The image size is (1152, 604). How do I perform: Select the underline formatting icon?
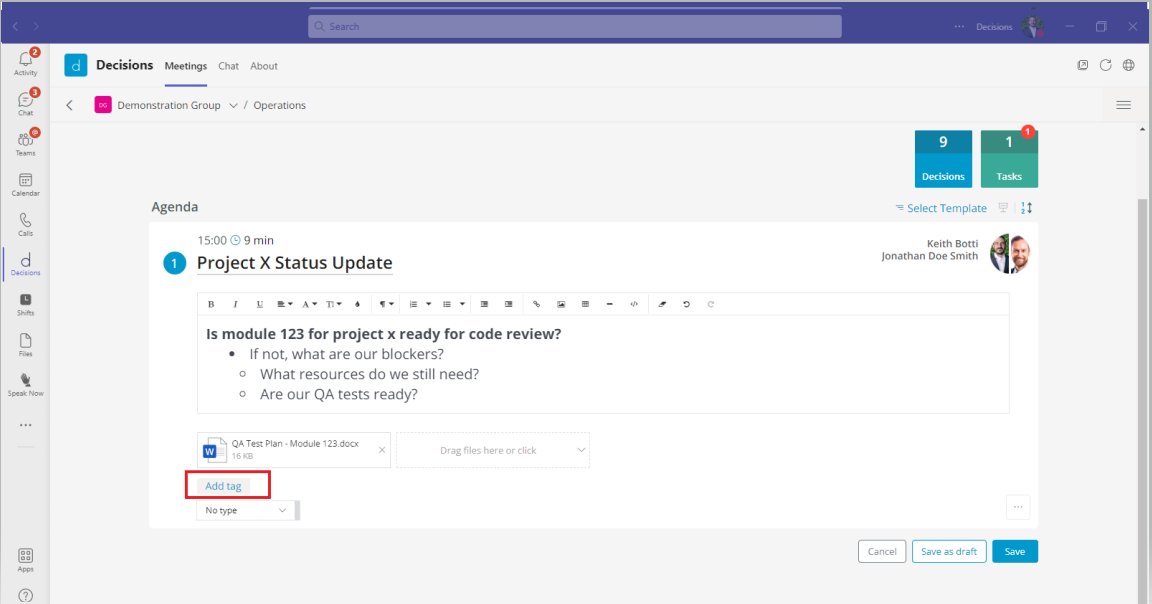(x=260, y=304)
